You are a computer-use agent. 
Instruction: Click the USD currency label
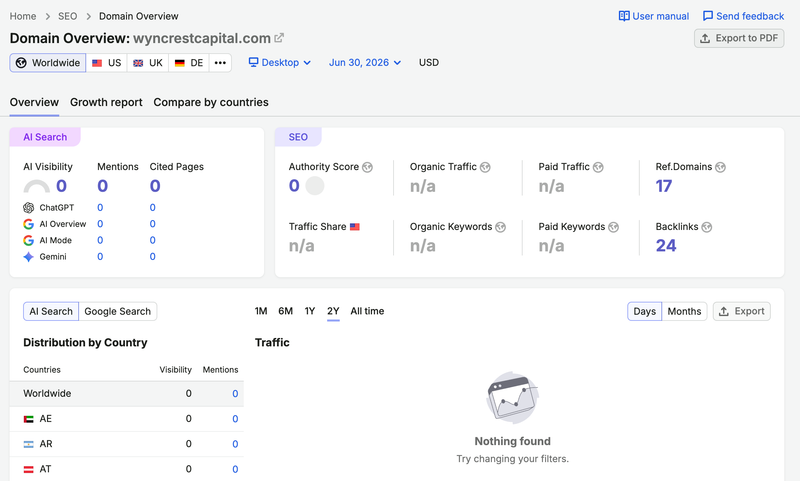pos(429,62)
